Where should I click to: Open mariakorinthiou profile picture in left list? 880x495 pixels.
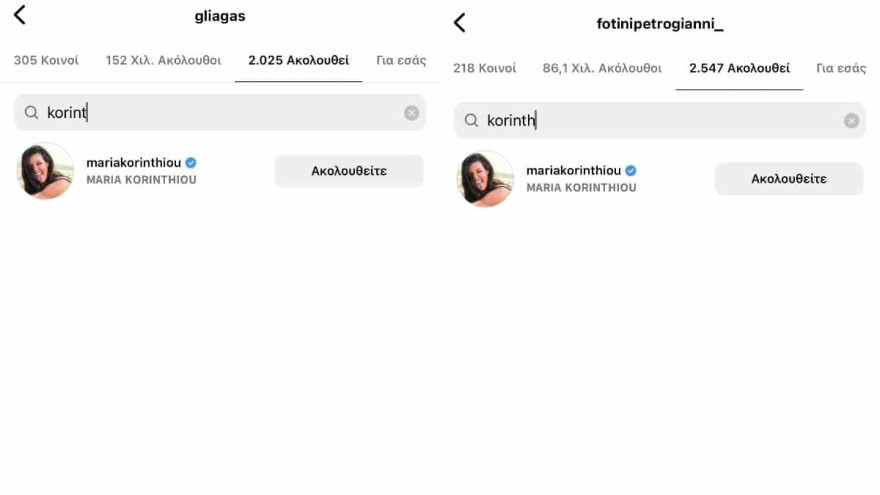[x=45, y=171]
